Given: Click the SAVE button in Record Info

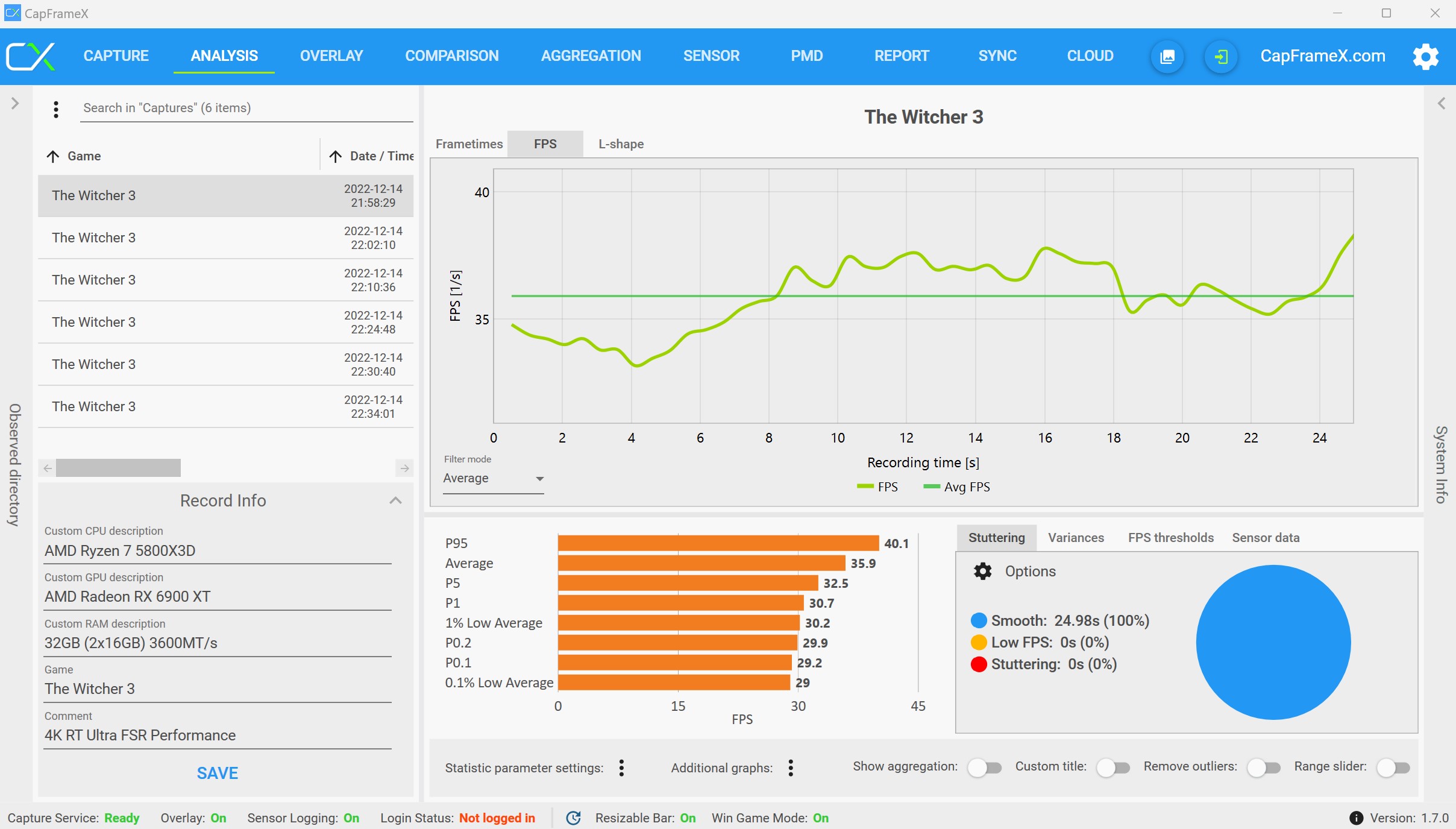Looking at the screenshot, I should point(217,773).
